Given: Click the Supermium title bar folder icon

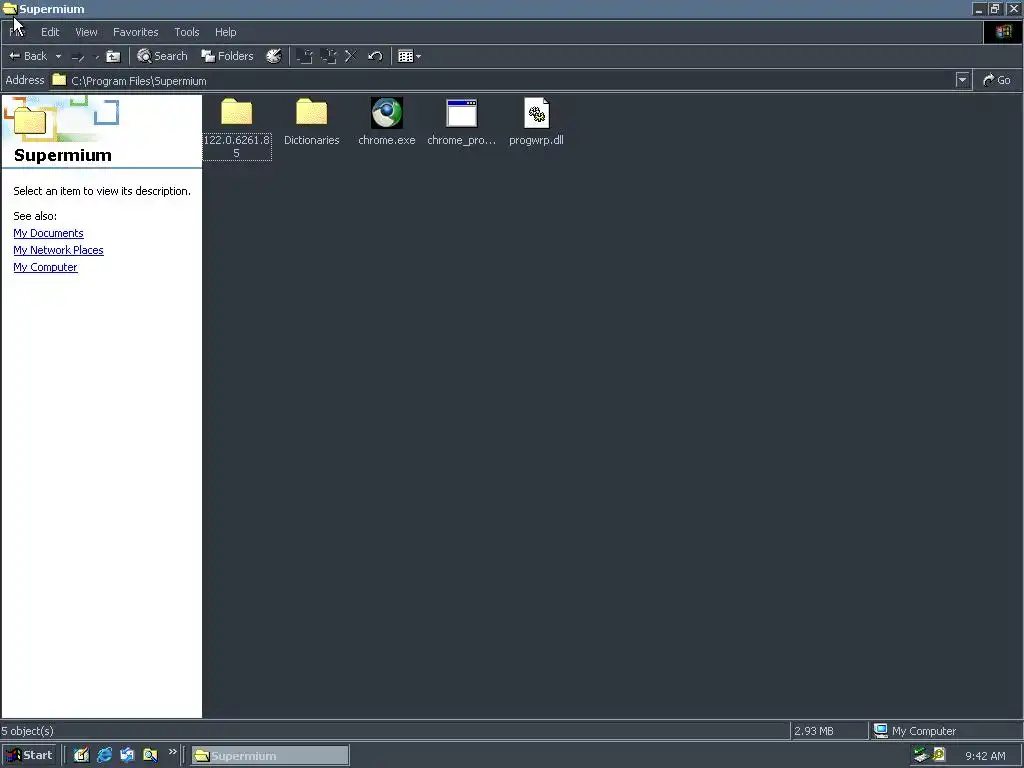Looking at the screenshot, I should pyautogui.click(x=9, y=9).
